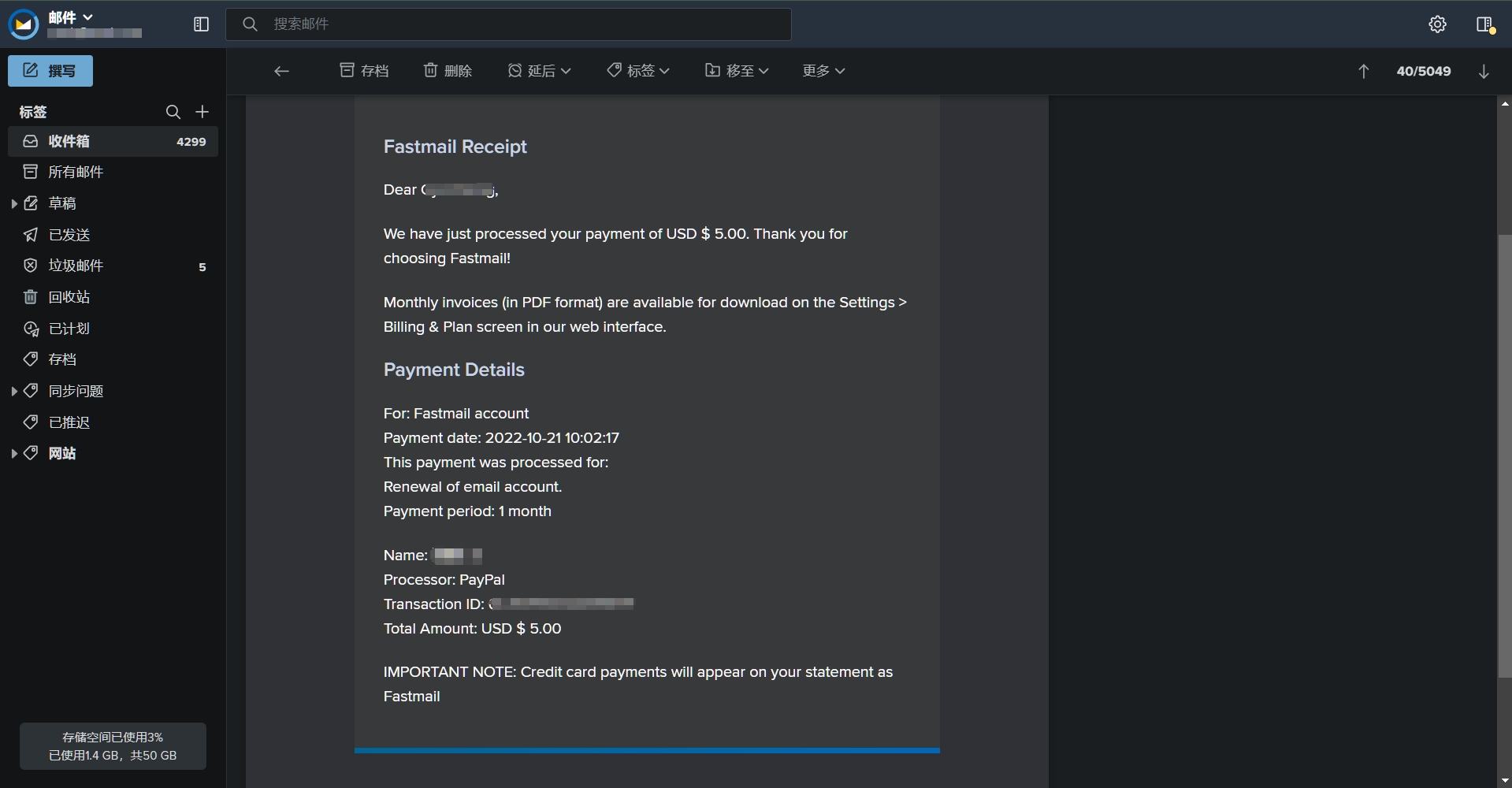Archive the message with 存档 button
This screenshot has width=1512, height=788.
[364, 71]
